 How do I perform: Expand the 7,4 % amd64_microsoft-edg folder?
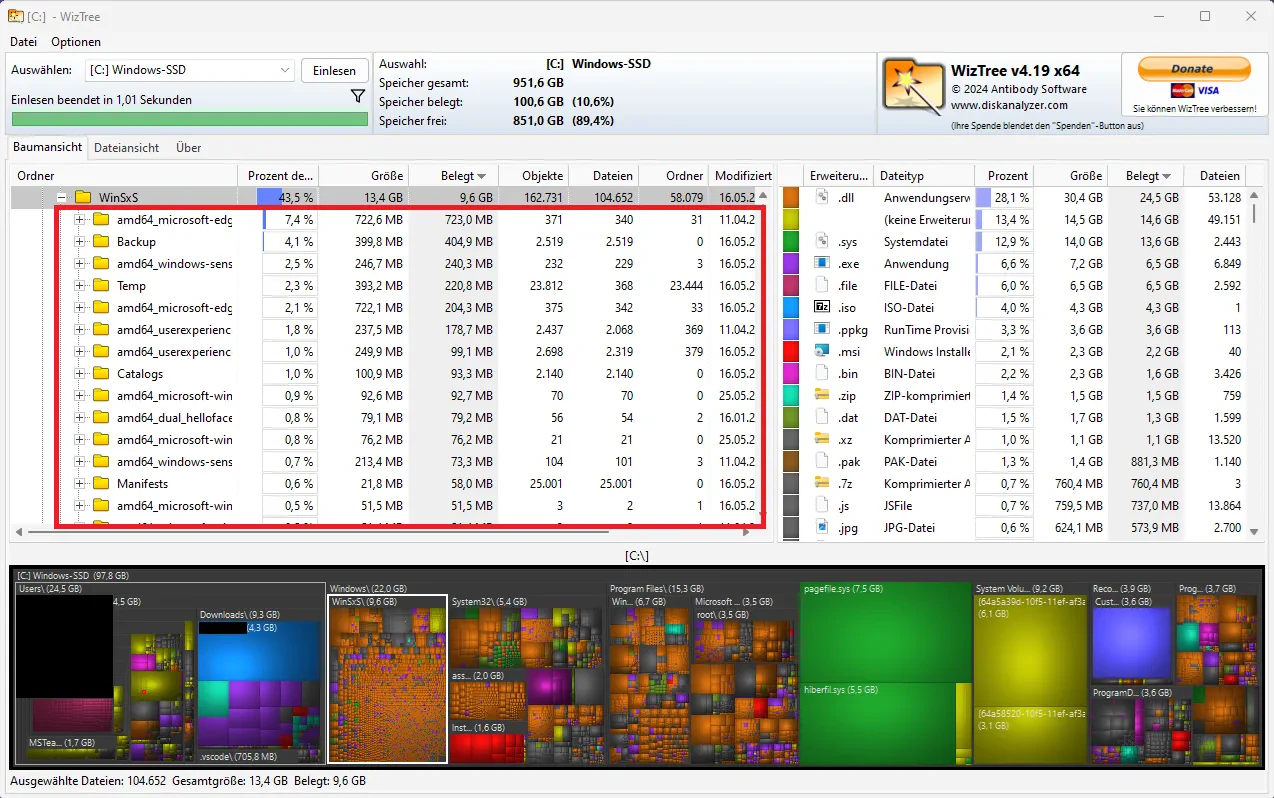(x=80, y=219)
